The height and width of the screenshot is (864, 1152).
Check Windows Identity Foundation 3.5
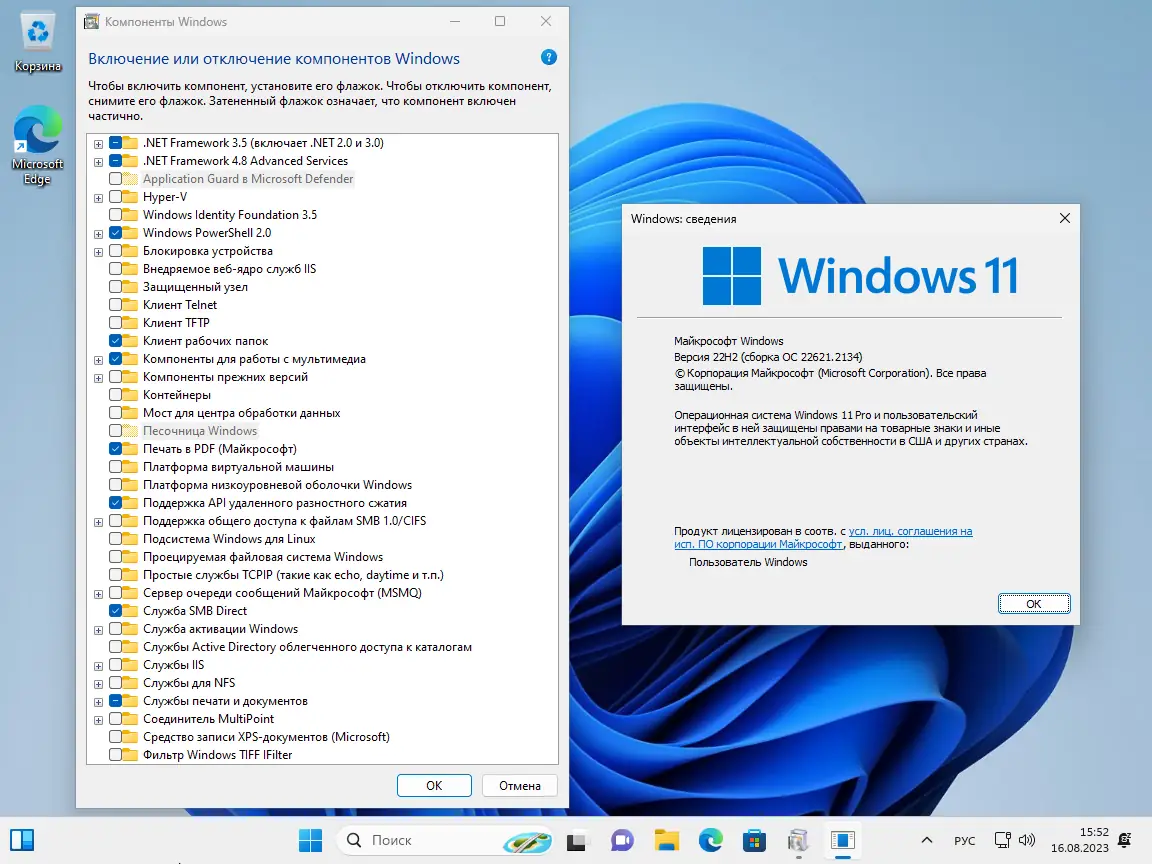coord(115,215)
